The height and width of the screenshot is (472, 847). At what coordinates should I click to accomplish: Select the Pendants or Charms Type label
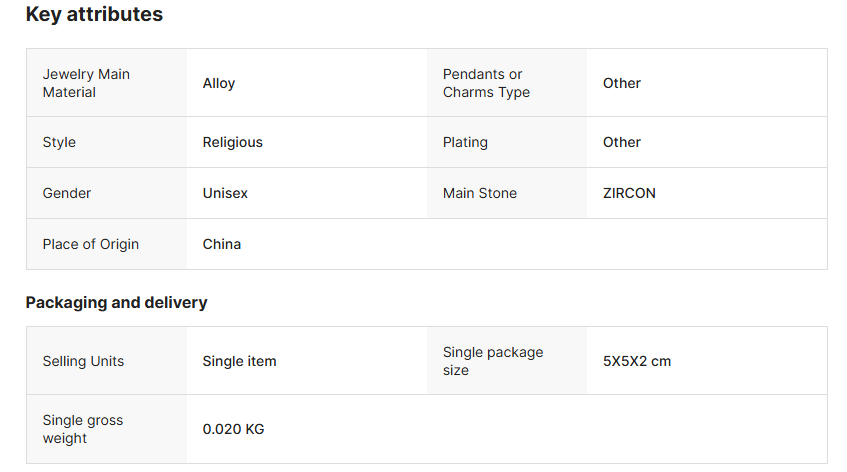[486, 83]
